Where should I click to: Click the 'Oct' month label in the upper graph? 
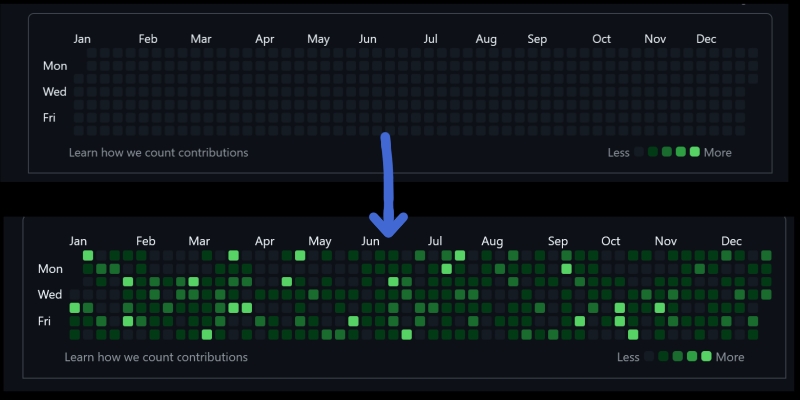(x=601, y=39)
